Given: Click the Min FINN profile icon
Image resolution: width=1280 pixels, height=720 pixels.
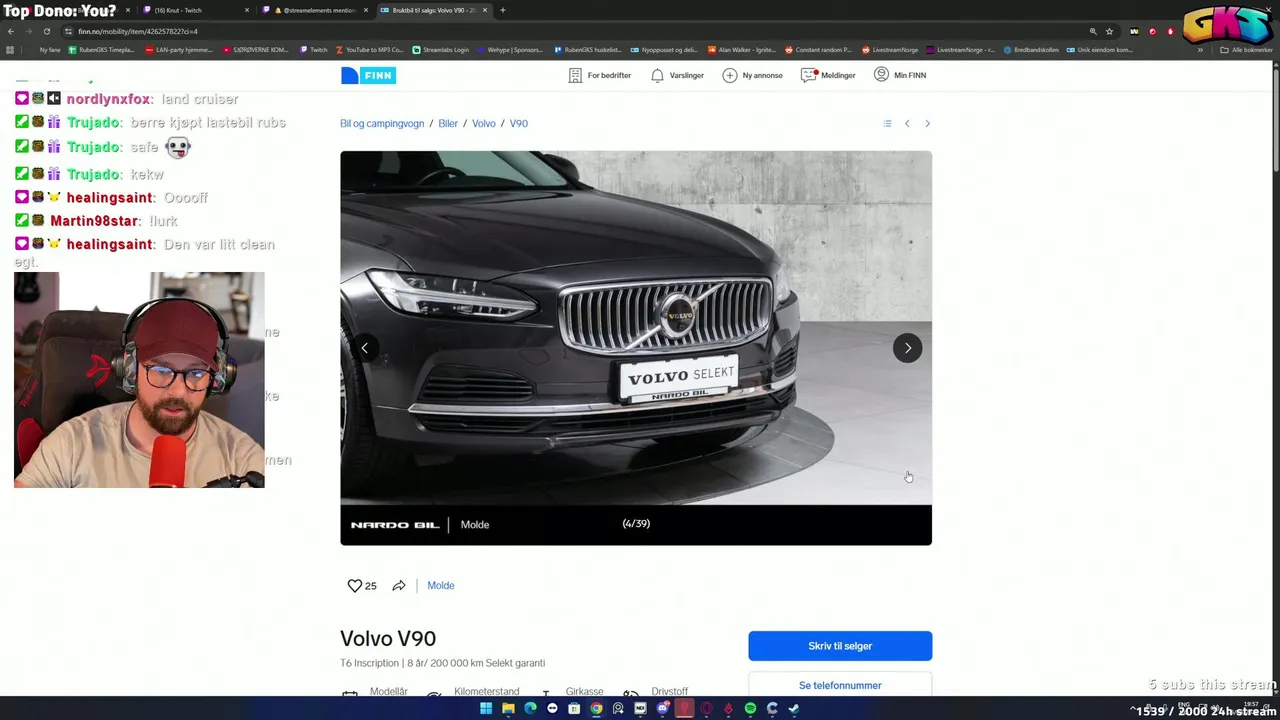Looking at the screenshot, I should [881, 74].
